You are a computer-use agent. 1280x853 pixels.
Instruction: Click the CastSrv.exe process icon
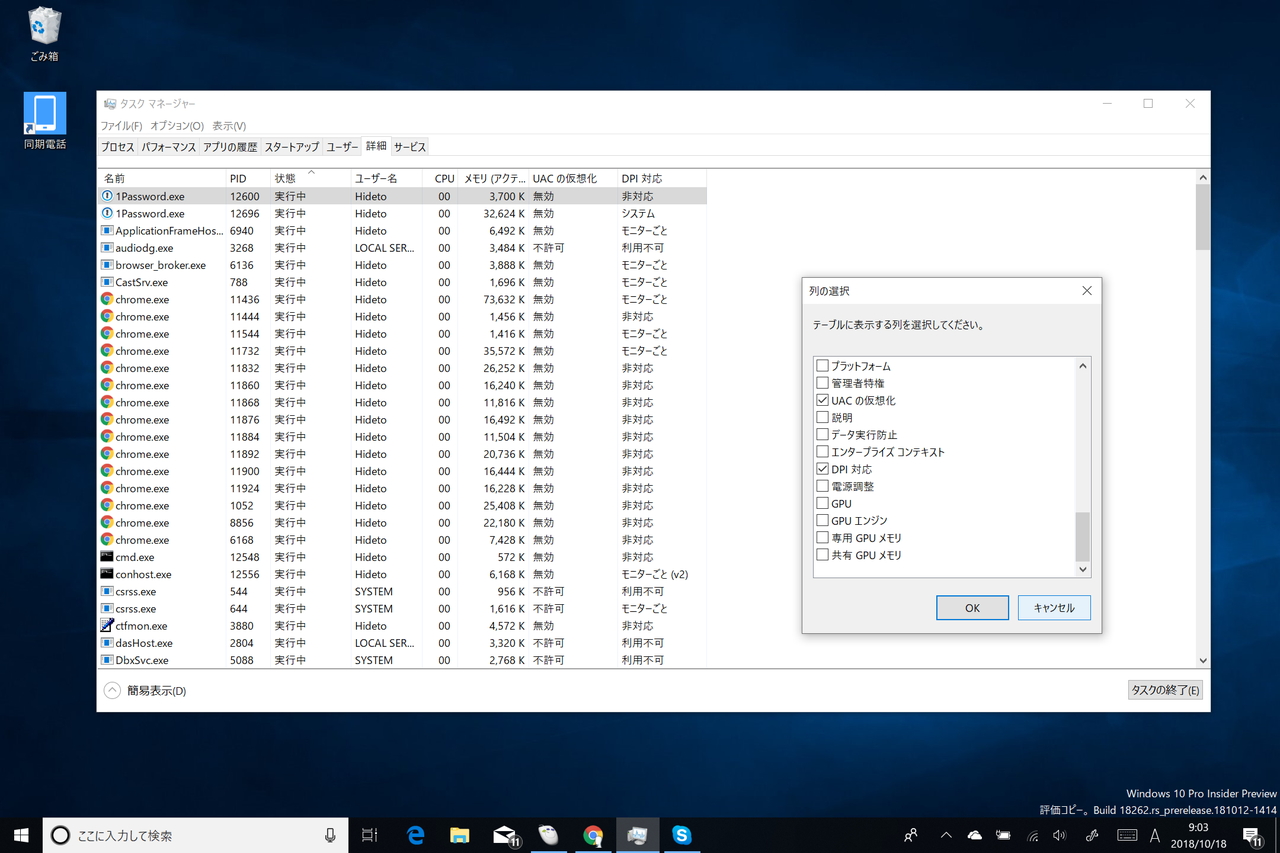107,282
